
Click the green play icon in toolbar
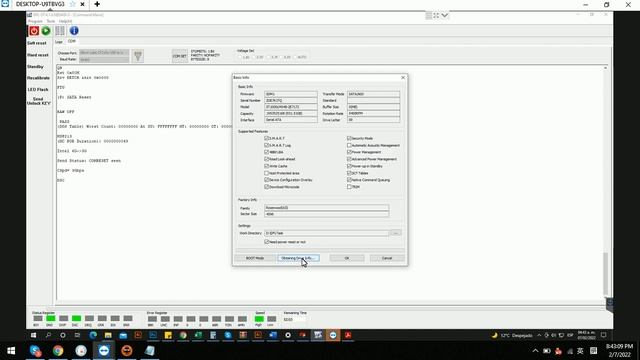click(46, 31)
